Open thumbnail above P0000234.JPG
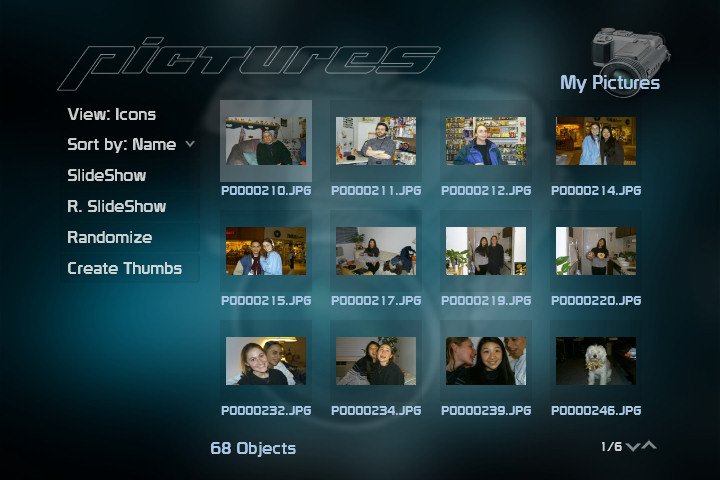 pyautogui.click(x=376, y=361)
